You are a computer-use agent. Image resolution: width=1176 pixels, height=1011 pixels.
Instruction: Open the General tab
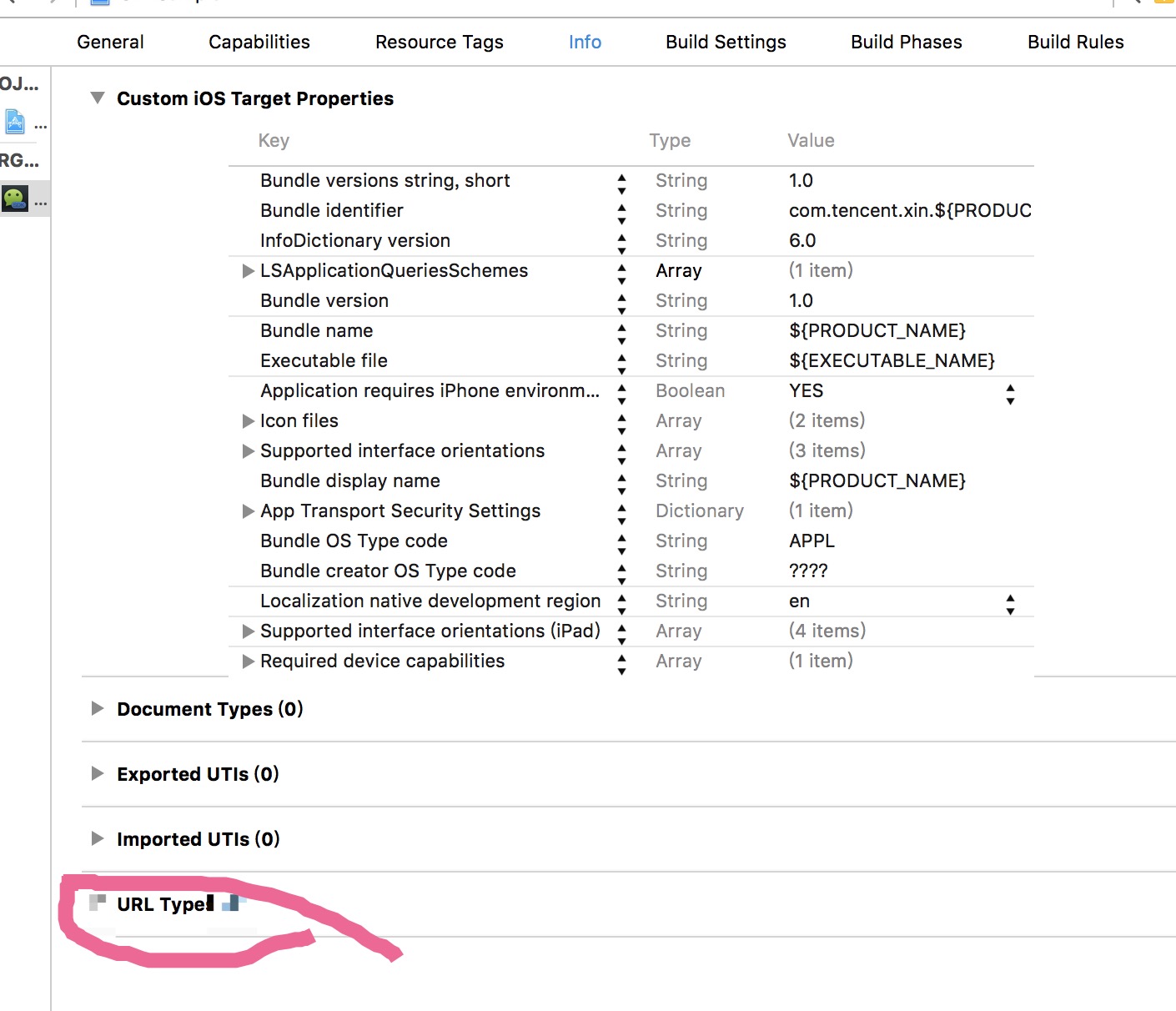pyautogui.click(x=110, y=42)
